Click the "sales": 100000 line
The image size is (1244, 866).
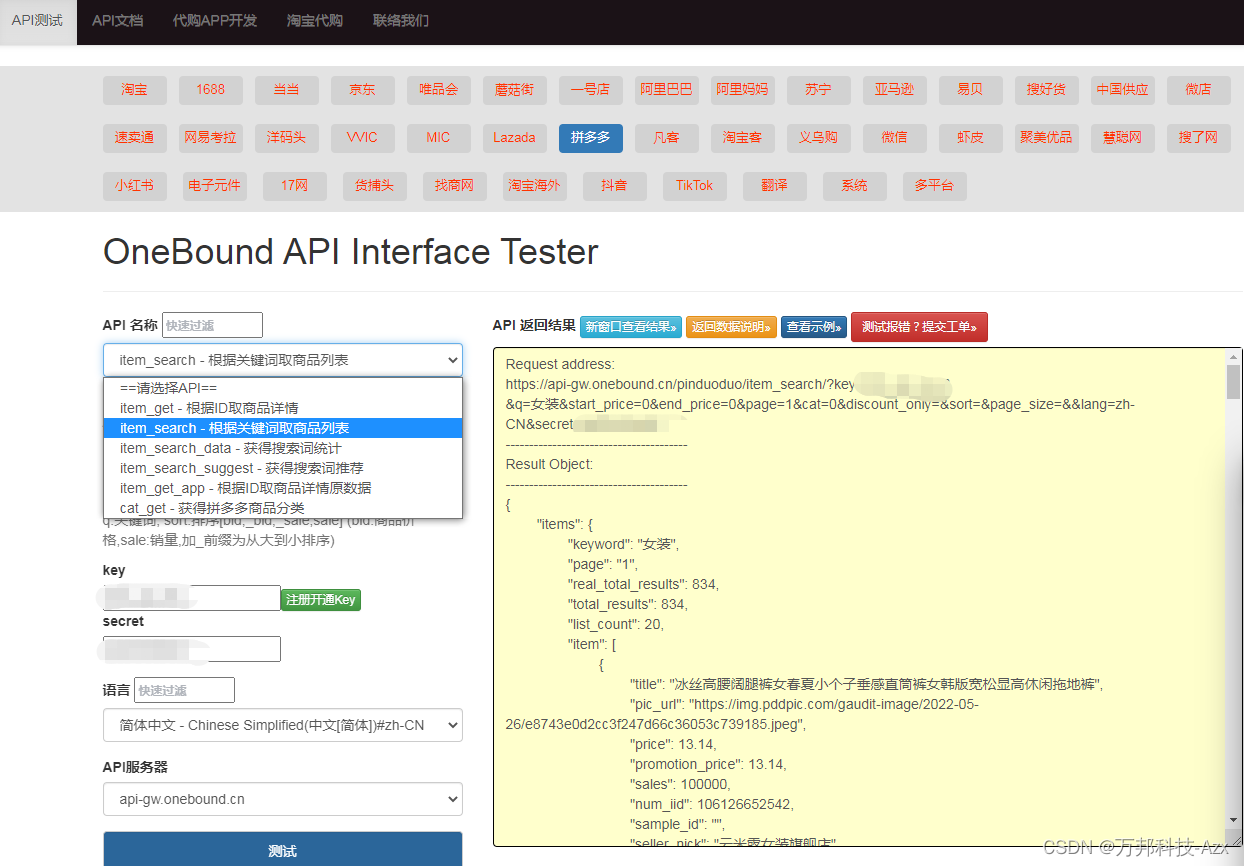click(679, 784)
